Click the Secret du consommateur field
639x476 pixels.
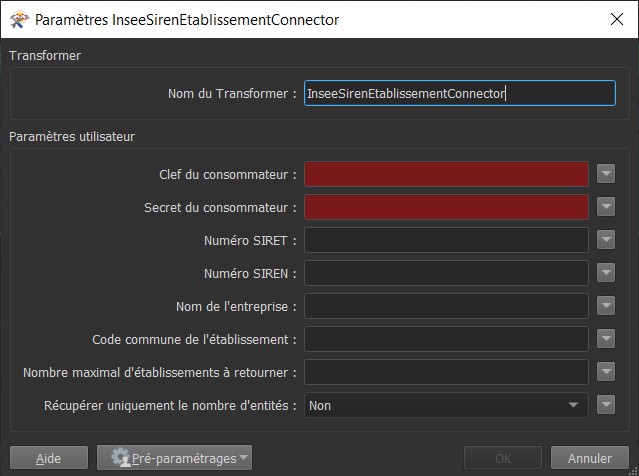pos(446,207)
